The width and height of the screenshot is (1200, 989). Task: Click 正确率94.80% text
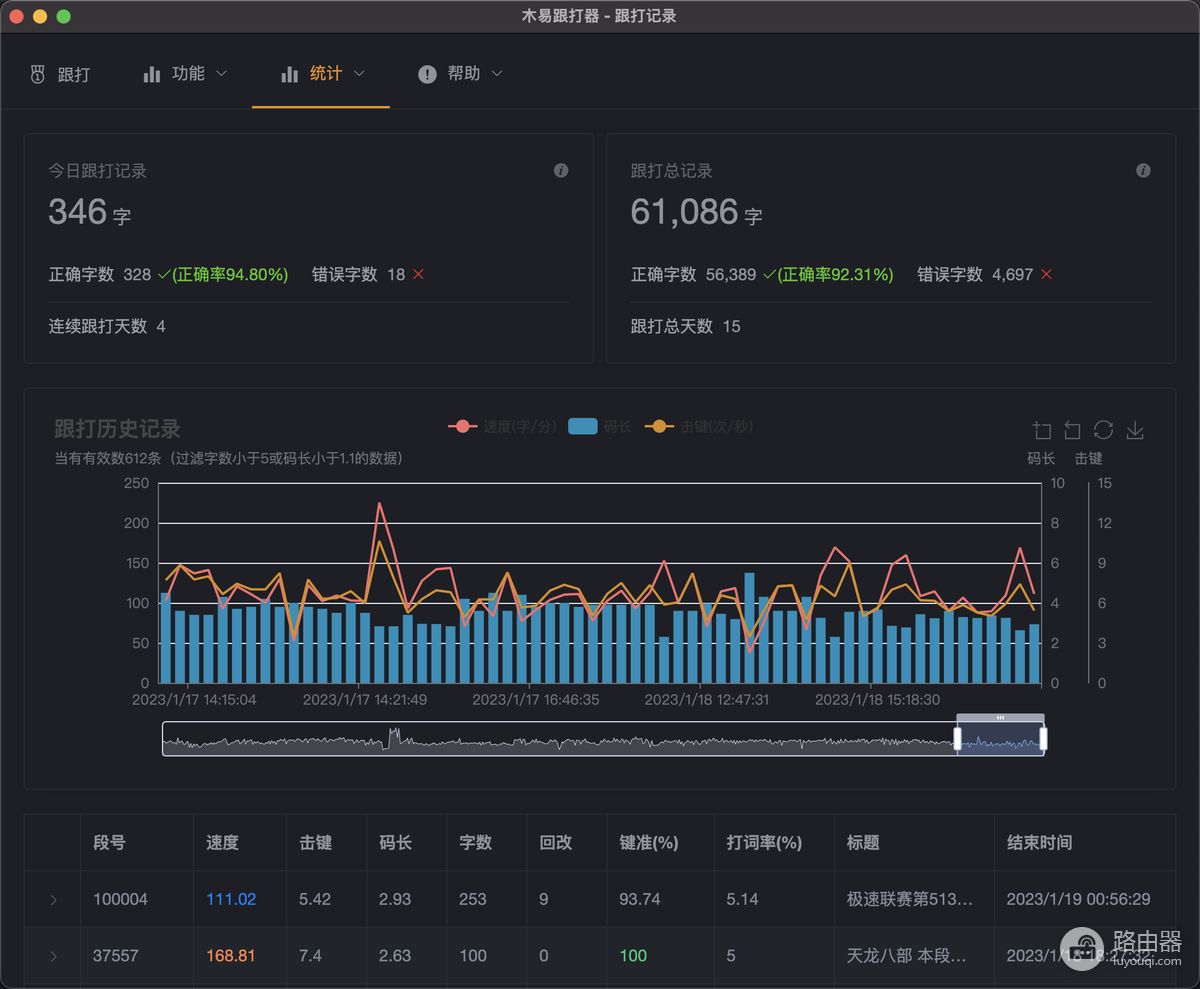(x=230, y=274)
